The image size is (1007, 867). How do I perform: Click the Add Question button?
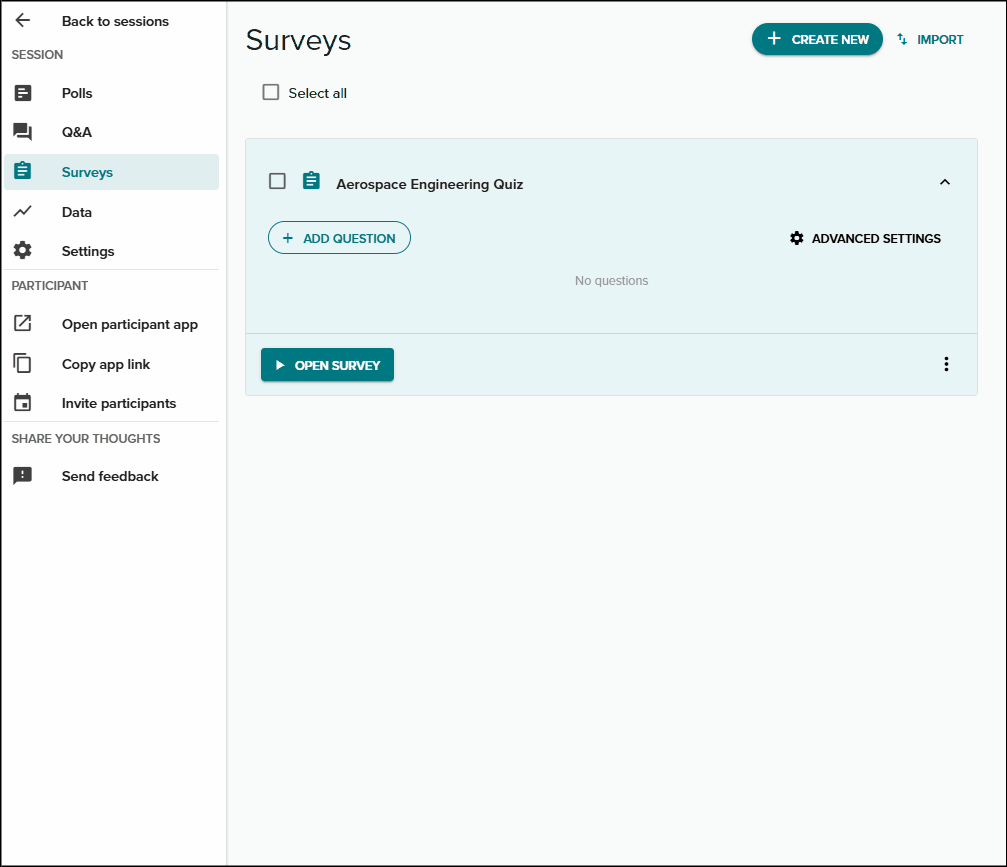click(339, 237)
